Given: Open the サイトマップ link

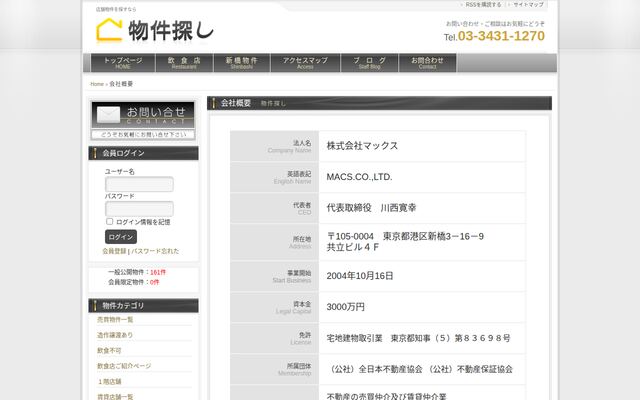Looking at the screenshot, I should [528, 4].
